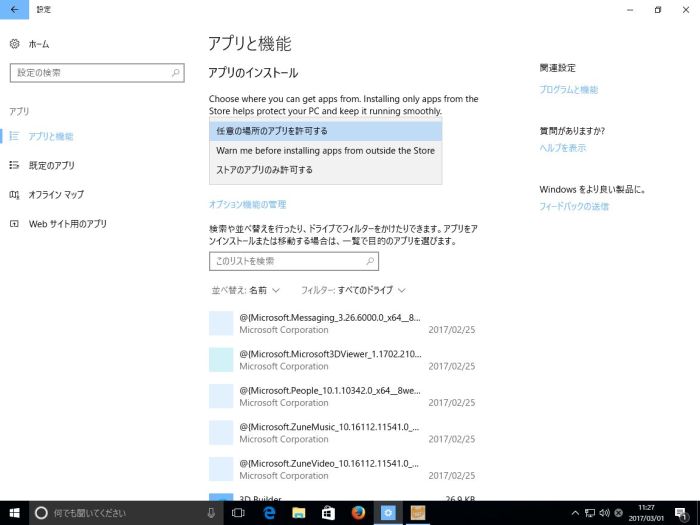
Task: Launch Microsoft Edge from the taskbar
Action: coord(269,512)
